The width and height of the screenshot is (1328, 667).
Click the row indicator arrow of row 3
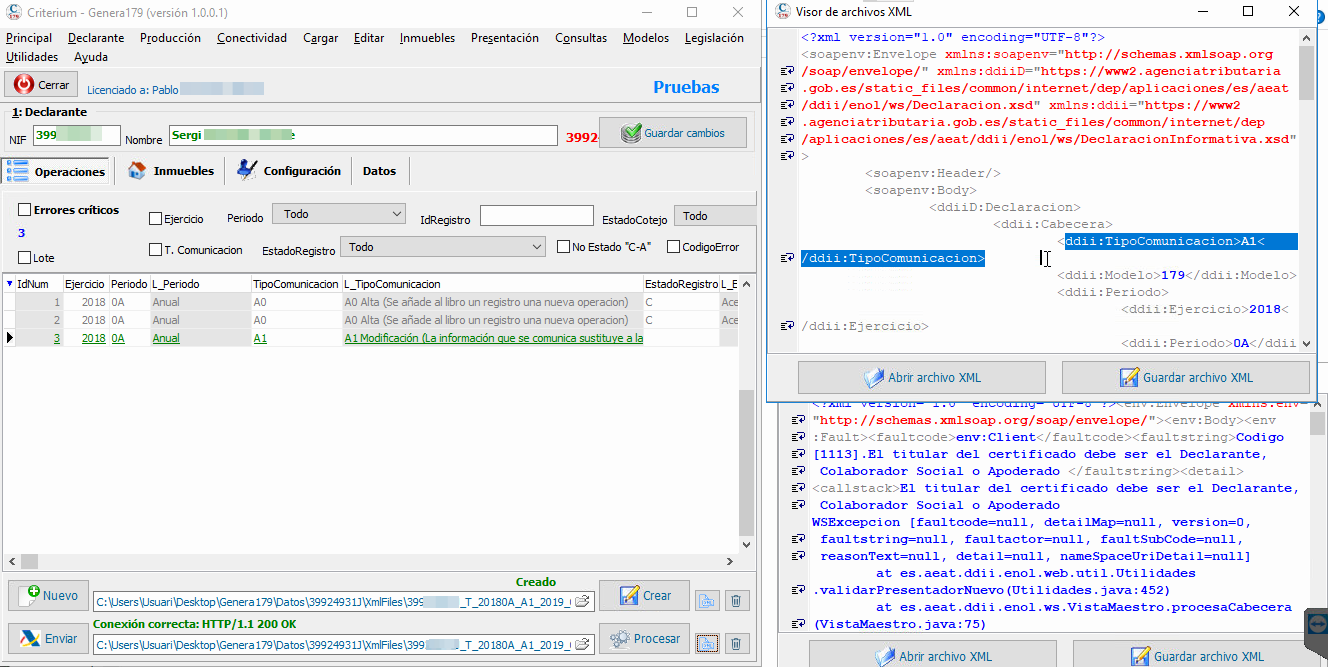coord(10,338)
